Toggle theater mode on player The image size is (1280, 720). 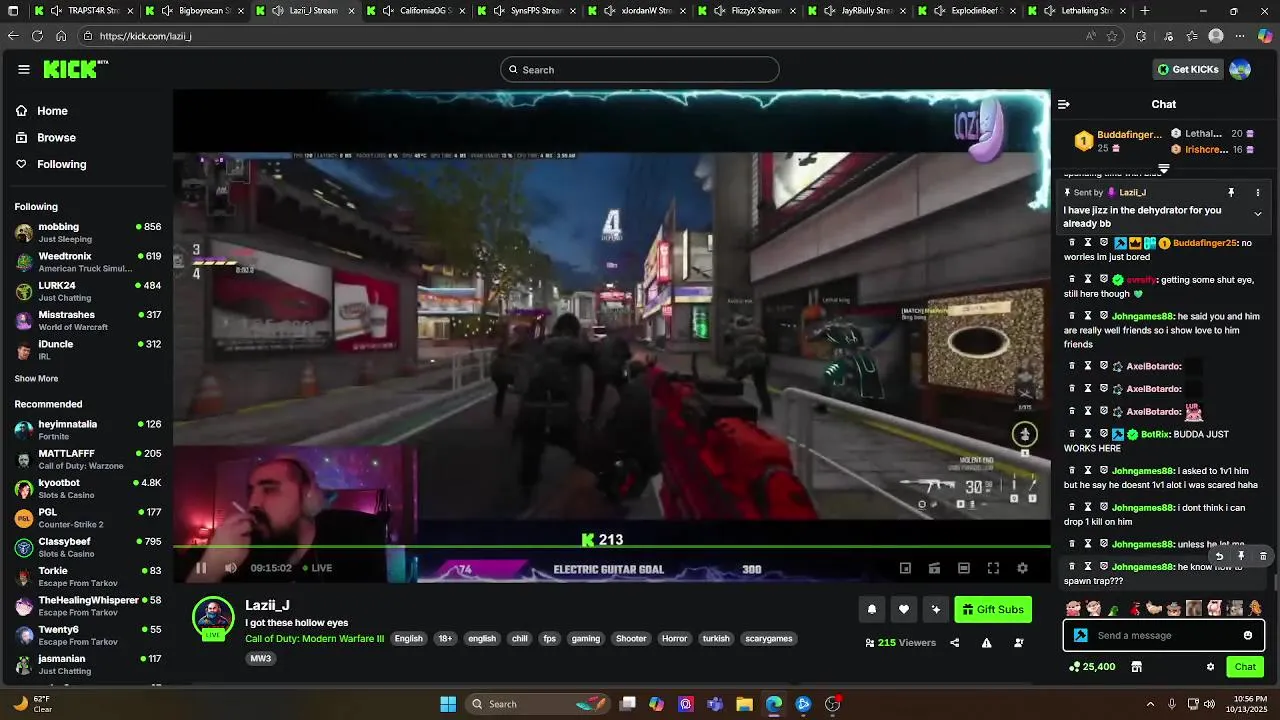[964, 568]
